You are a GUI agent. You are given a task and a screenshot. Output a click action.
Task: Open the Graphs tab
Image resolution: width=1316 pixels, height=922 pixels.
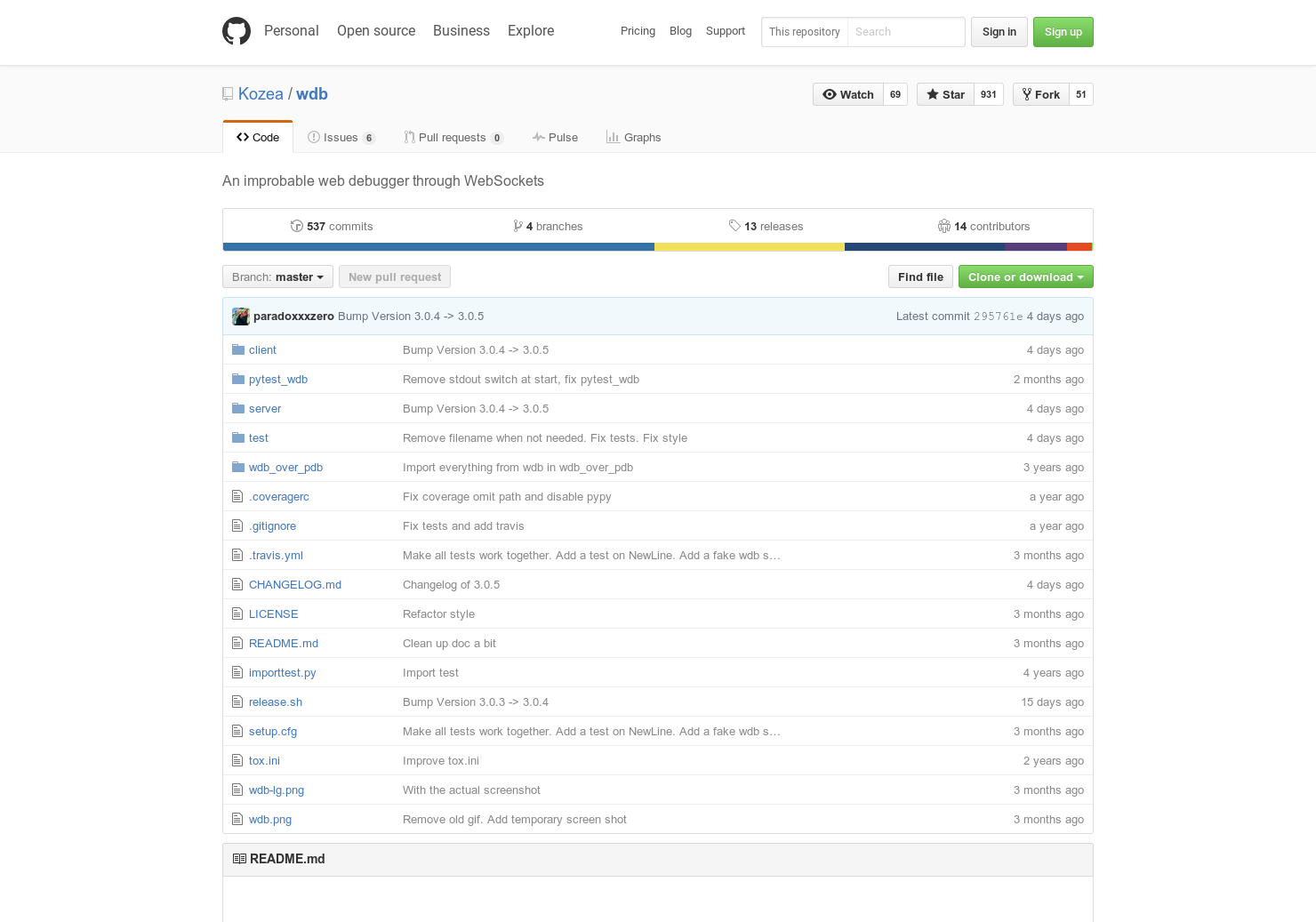pos(634,137)
